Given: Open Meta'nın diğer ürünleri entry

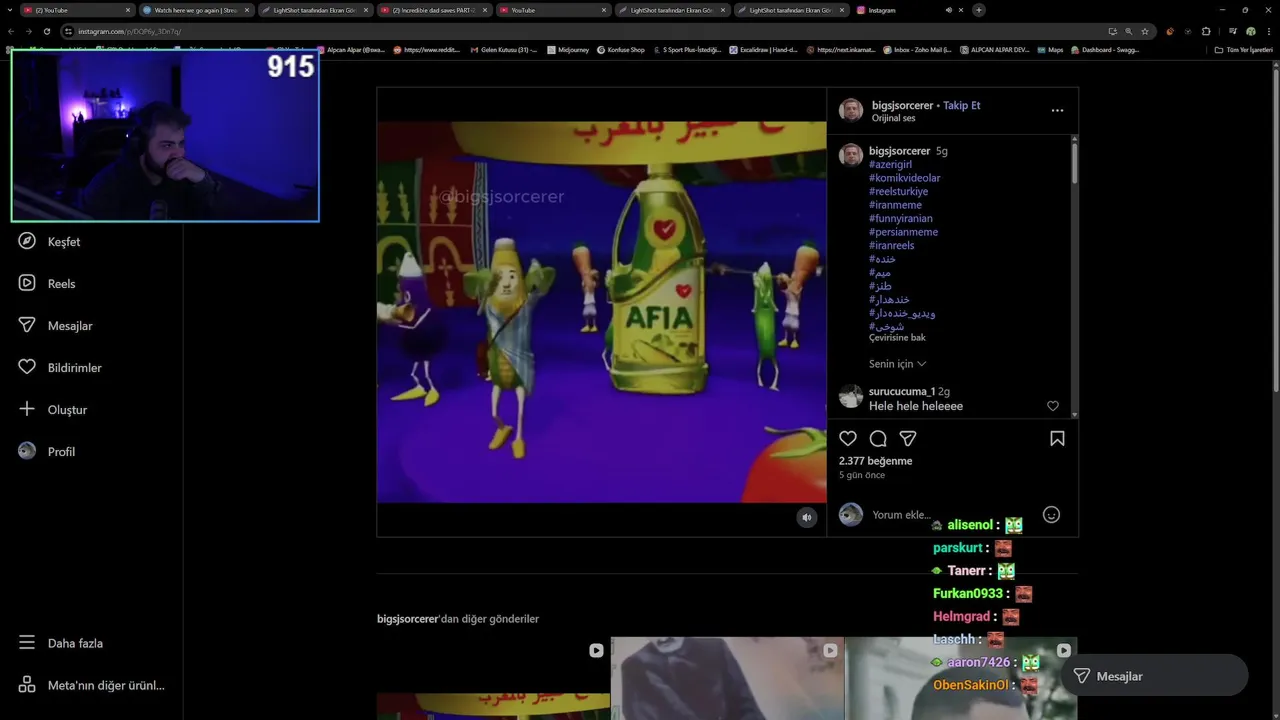Looking at the screenshot, I should pos(90,685).
